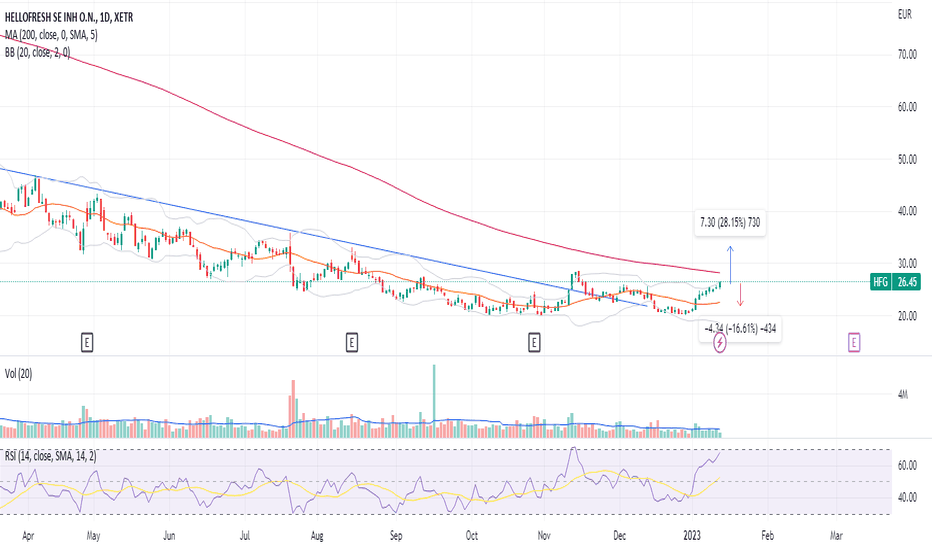
Task: Select the RSI (14, close, SMA, 14, 2) legend
Action: coord(51,456)
